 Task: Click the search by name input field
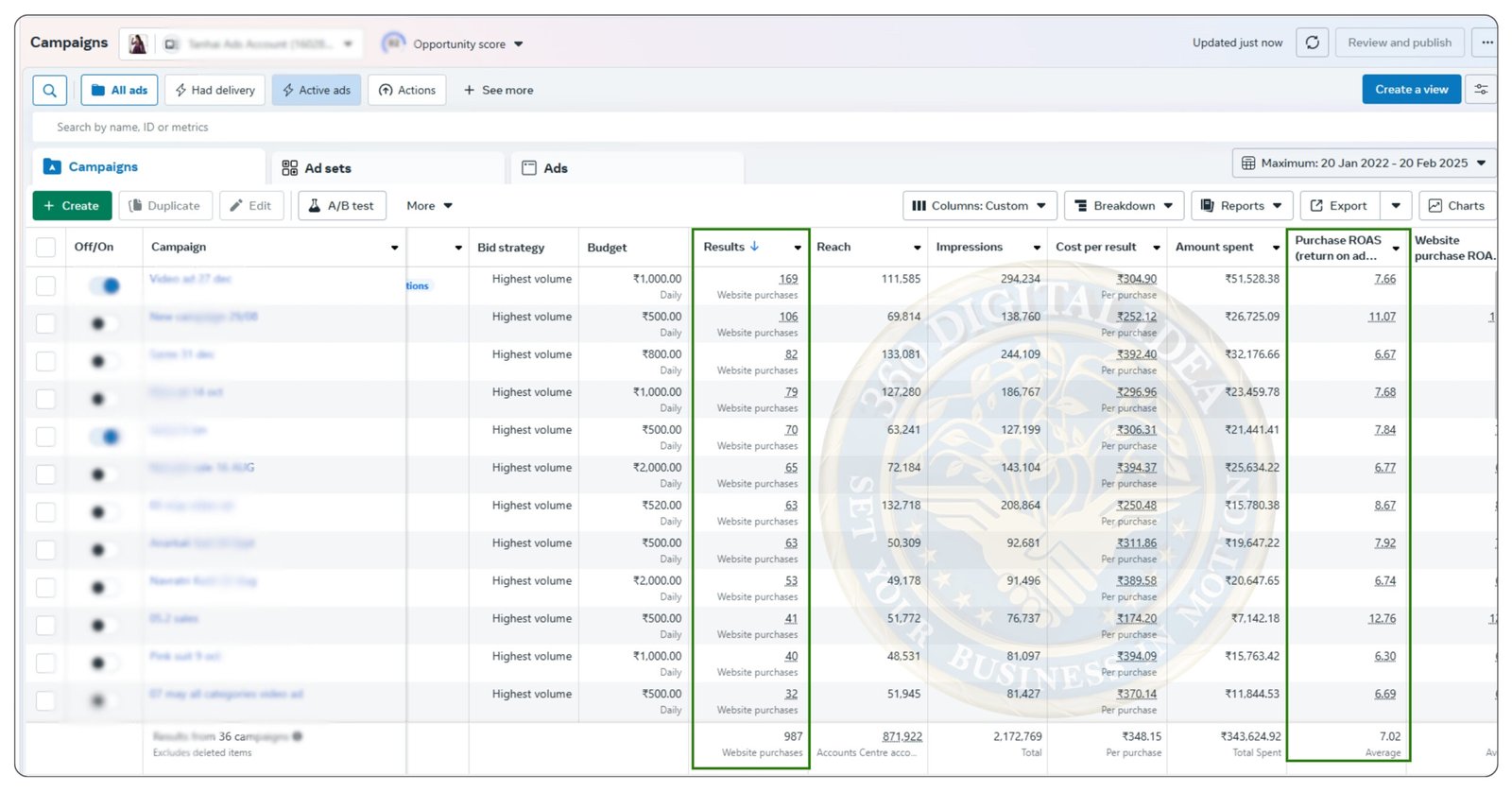coord(378,128)
